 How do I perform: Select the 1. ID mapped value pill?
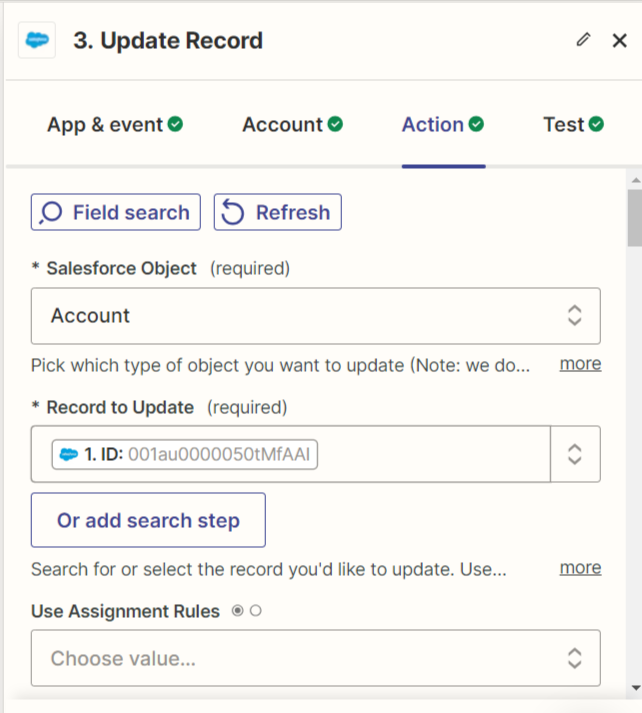[185, 454]
